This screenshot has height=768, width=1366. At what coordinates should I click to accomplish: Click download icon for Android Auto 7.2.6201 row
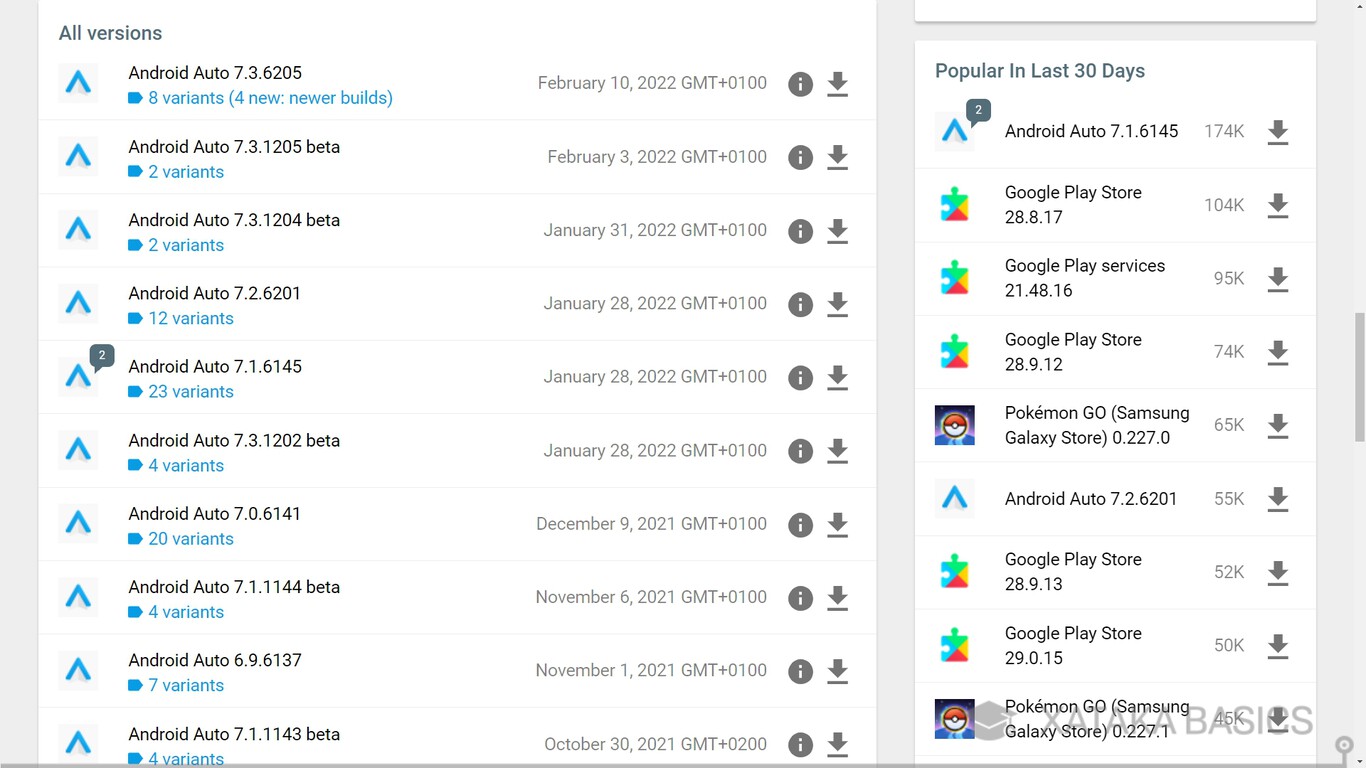click(x=838, y=304)
